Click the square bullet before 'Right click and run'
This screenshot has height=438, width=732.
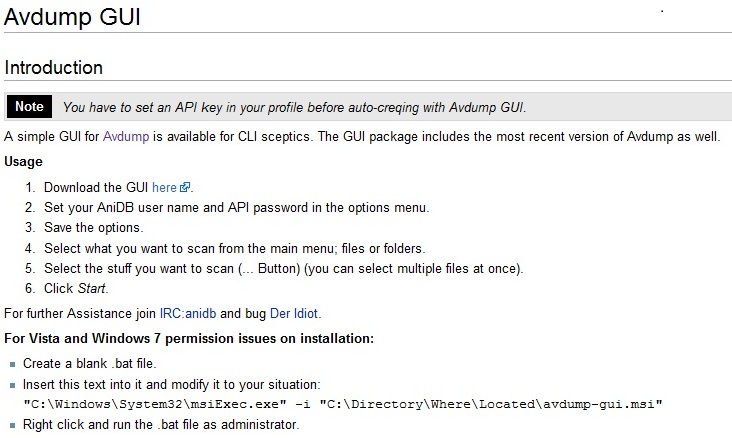pyautogui.click(x=13, y=425)
